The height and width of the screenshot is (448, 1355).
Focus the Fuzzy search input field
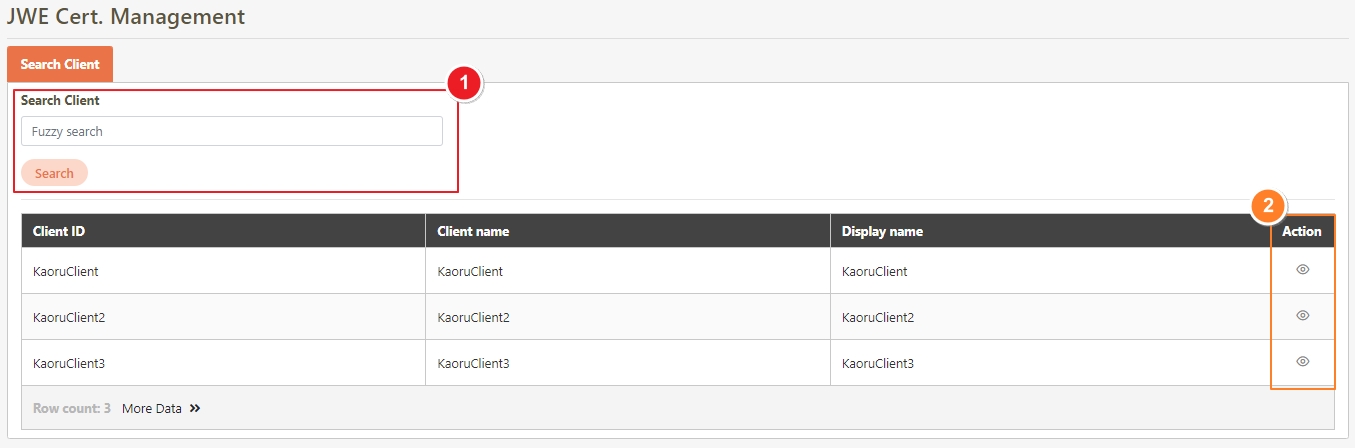231,131
